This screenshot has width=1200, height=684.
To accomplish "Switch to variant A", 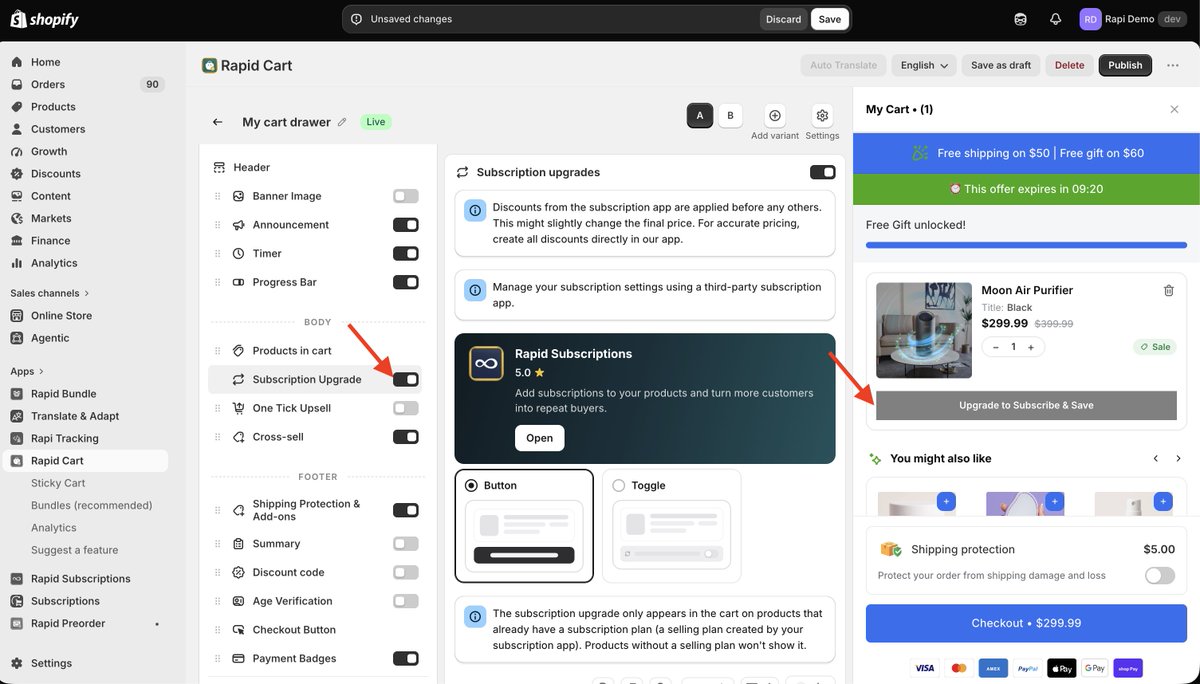I will pos(700,116).
